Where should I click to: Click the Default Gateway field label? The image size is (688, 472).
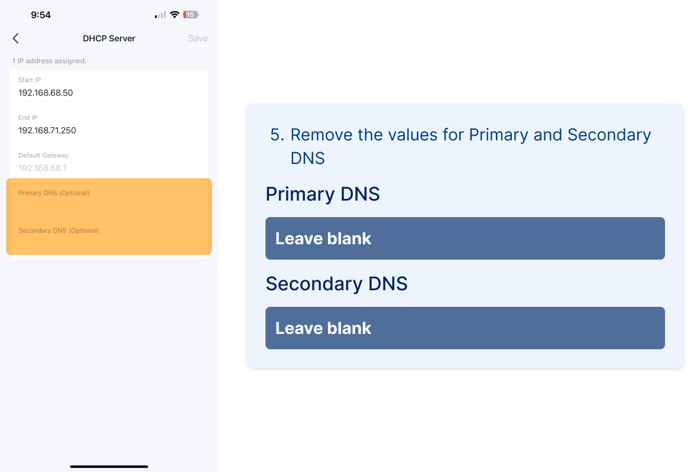coord(43,155)
